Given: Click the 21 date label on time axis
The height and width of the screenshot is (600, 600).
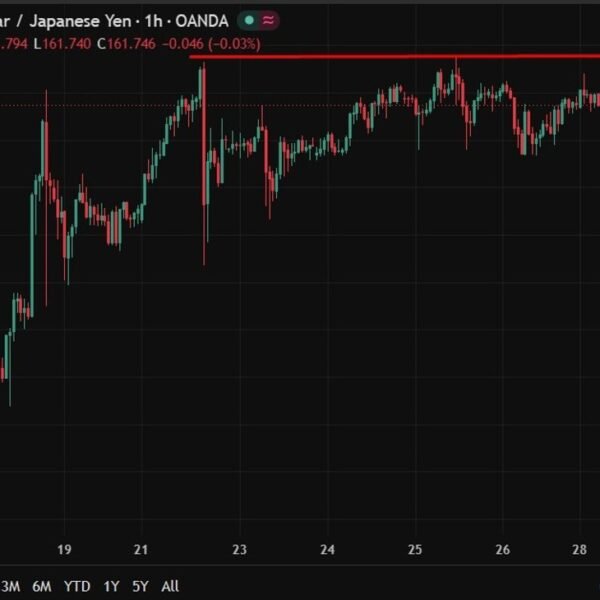Looking at the screenshot, I should (141, 549).
